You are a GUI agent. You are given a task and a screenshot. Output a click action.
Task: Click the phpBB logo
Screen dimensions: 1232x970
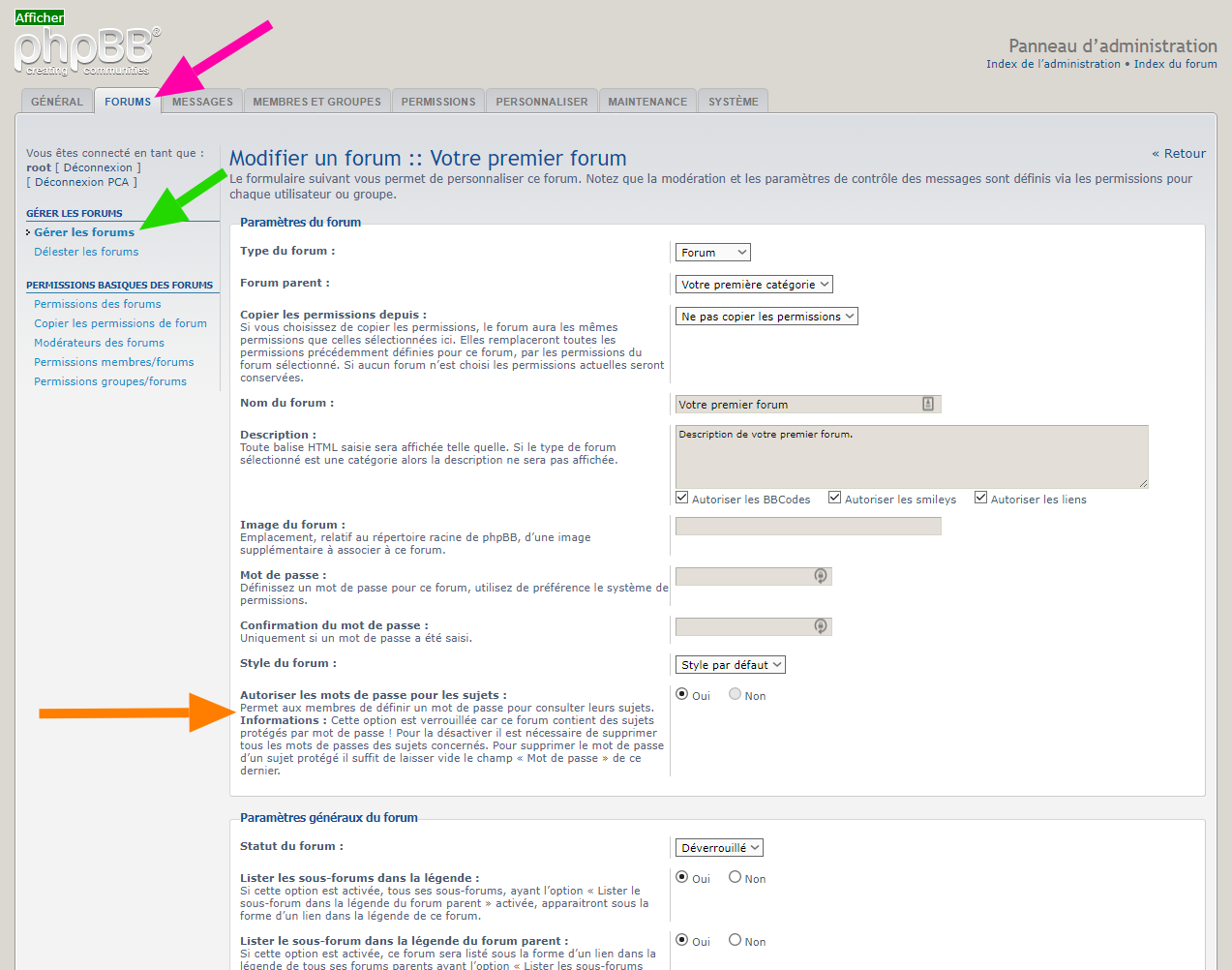pyautogui.click(x=85, y=51)
